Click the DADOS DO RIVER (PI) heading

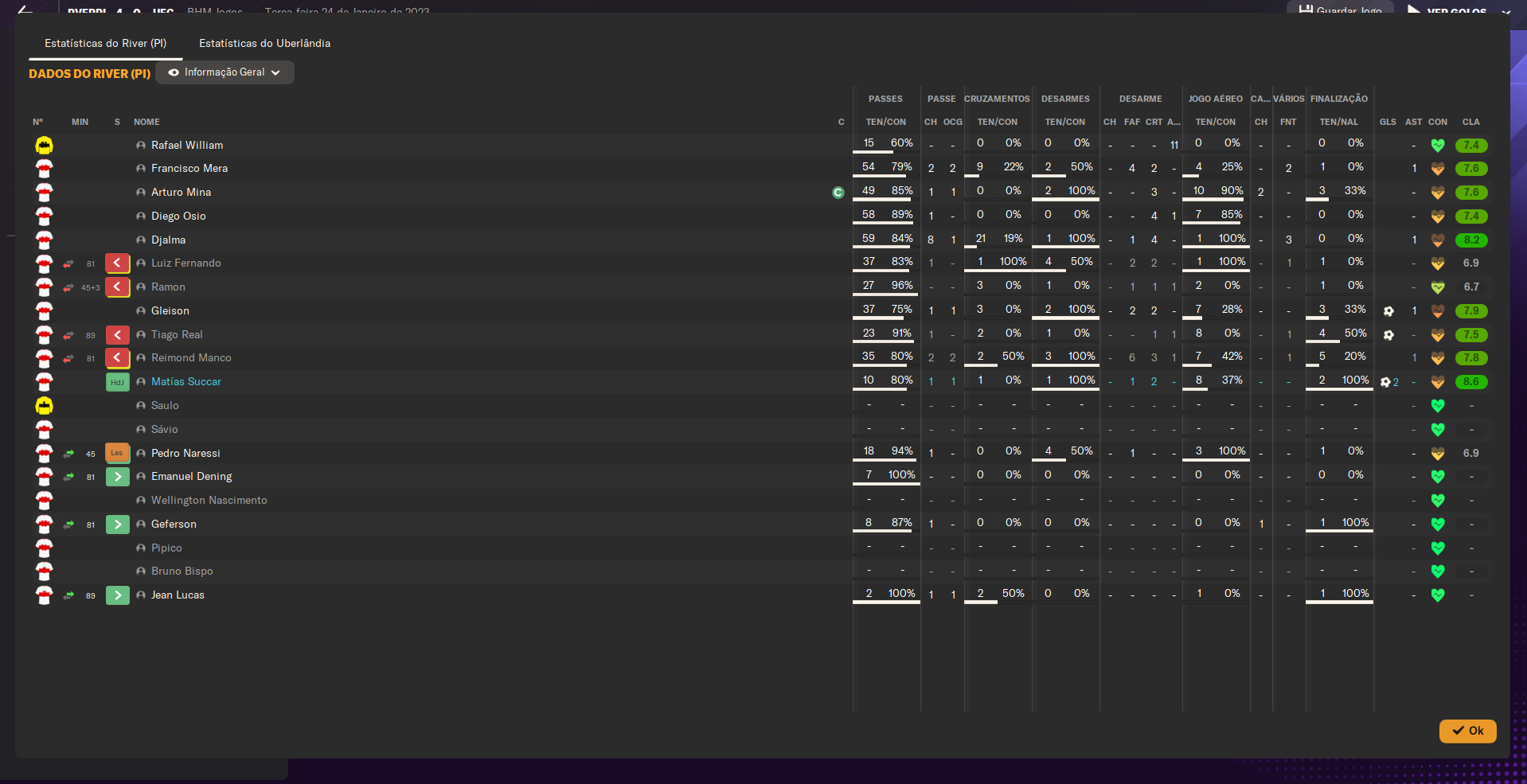[x=90, y=73]
